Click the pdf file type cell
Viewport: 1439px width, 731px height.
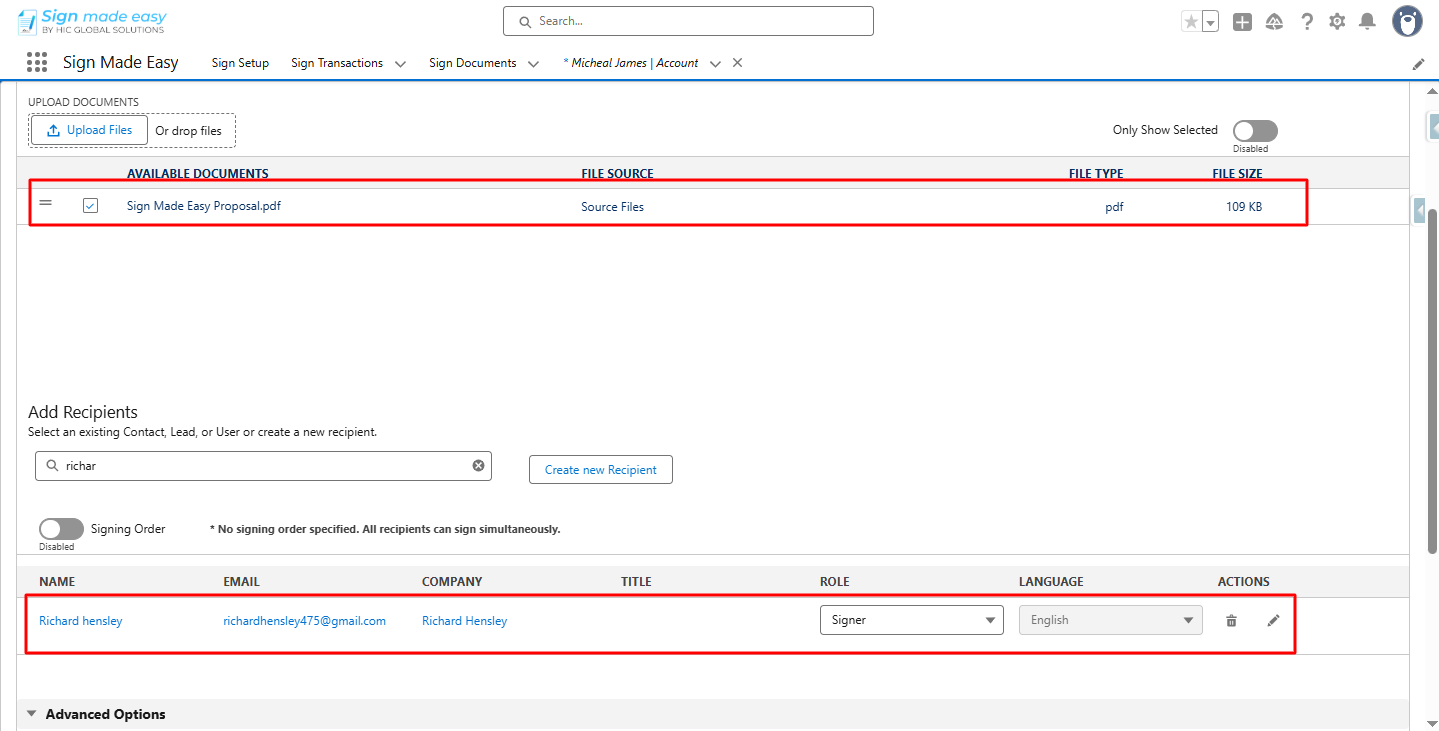1114,207
